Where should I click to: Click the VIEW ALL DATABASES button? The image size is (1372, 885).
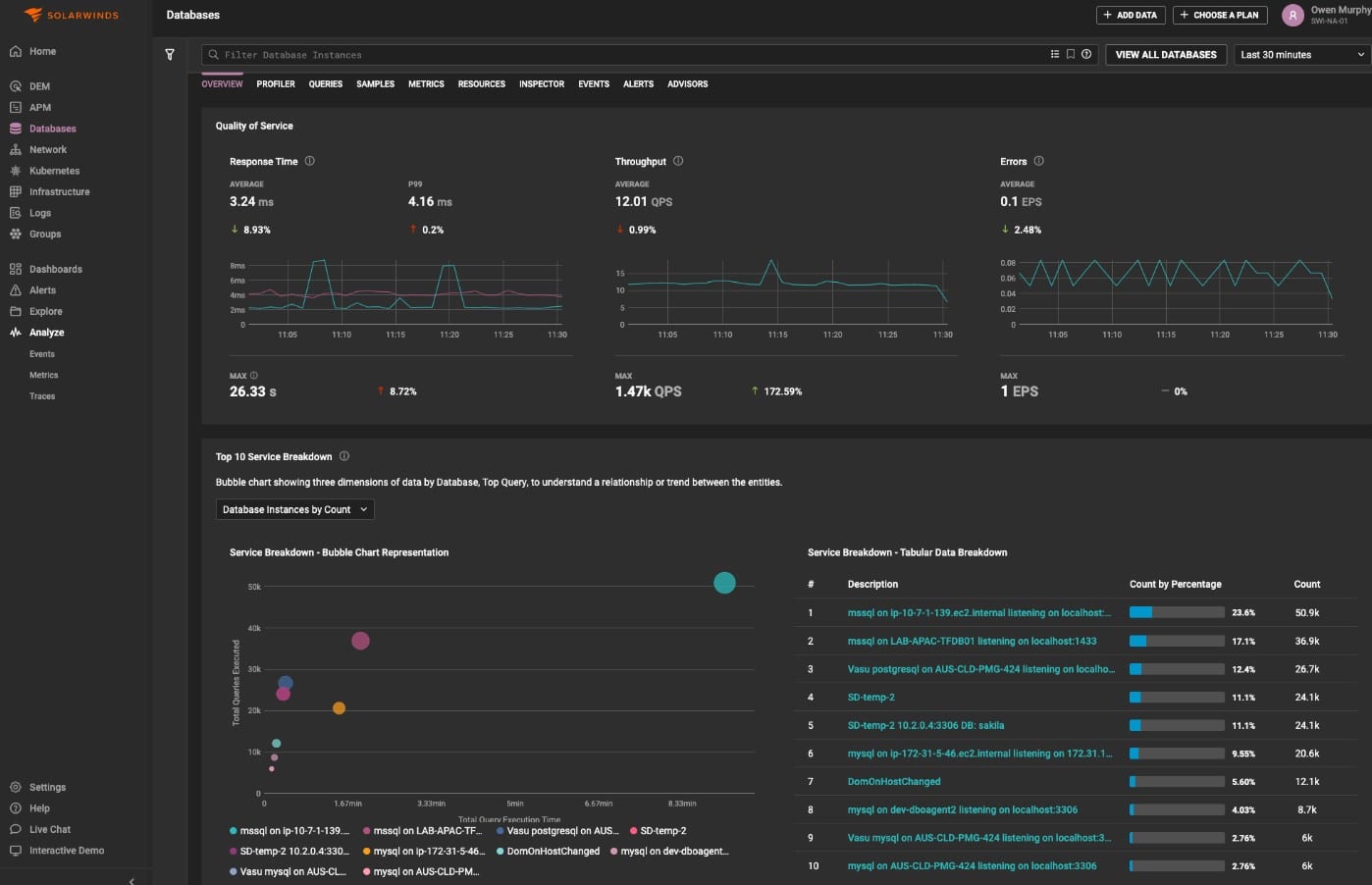(1165, 54)
